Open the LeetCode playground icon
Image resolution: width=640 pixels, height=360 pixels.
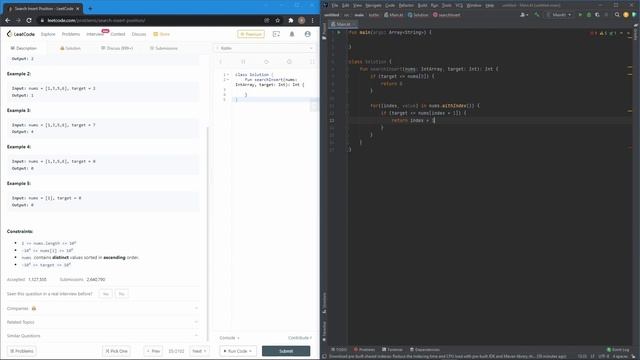(276, 34)
